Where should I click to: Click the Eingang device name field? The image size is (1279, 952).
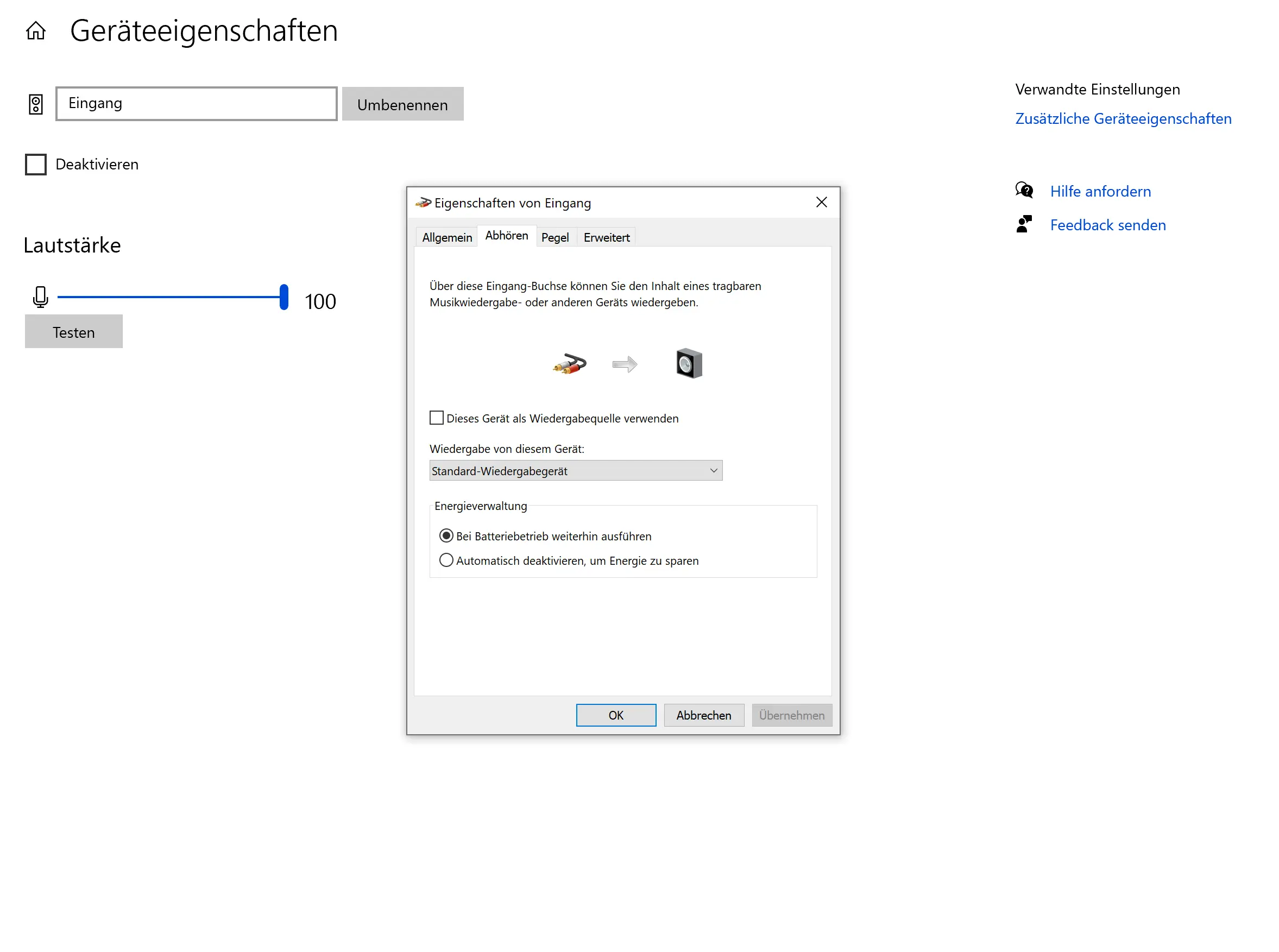[196, 104]
